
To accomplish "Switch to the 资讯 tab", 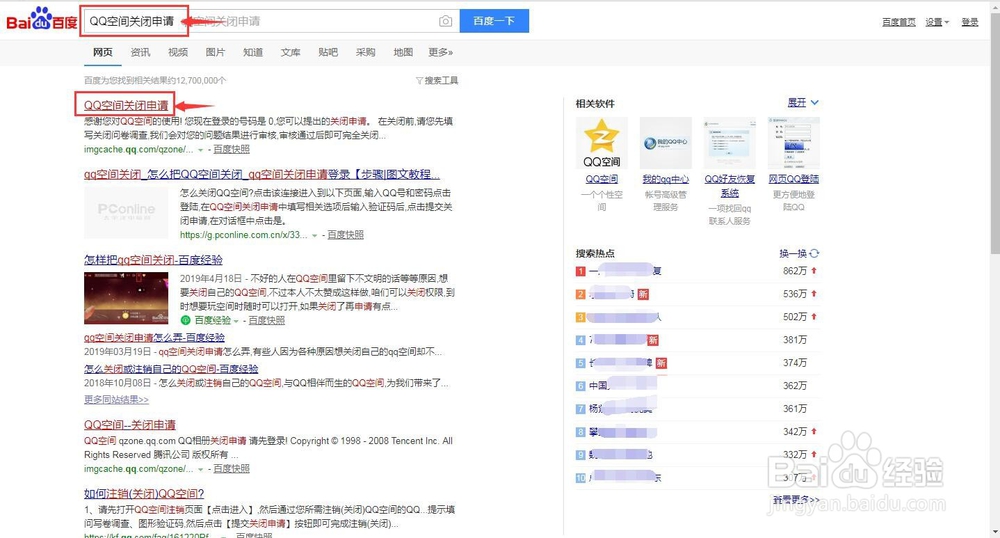I will click(x=140, y=52).
